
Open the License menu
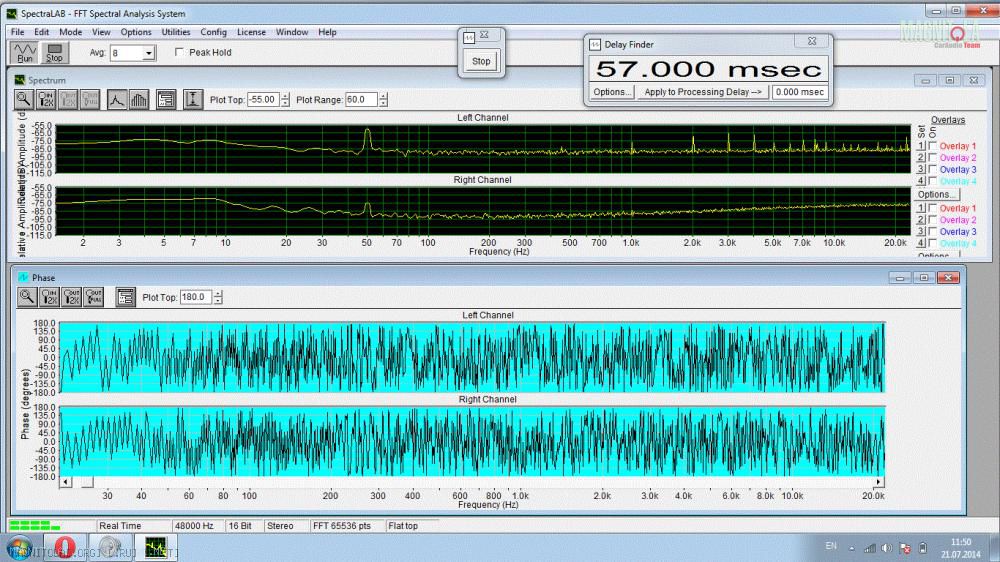click(x=251, y=32)
